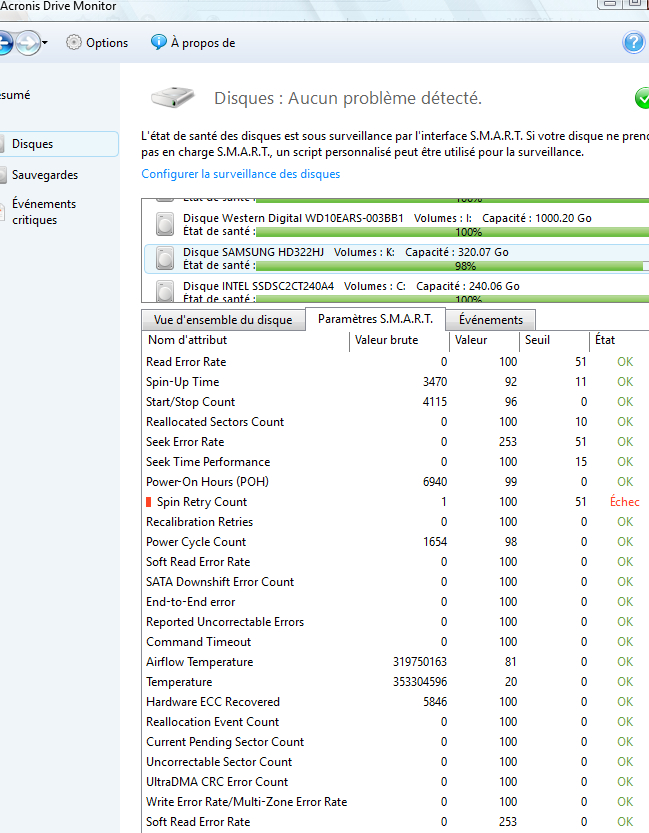Select Command Timeout attribute
Screen dimensions: 649x833
pos(199,642)
